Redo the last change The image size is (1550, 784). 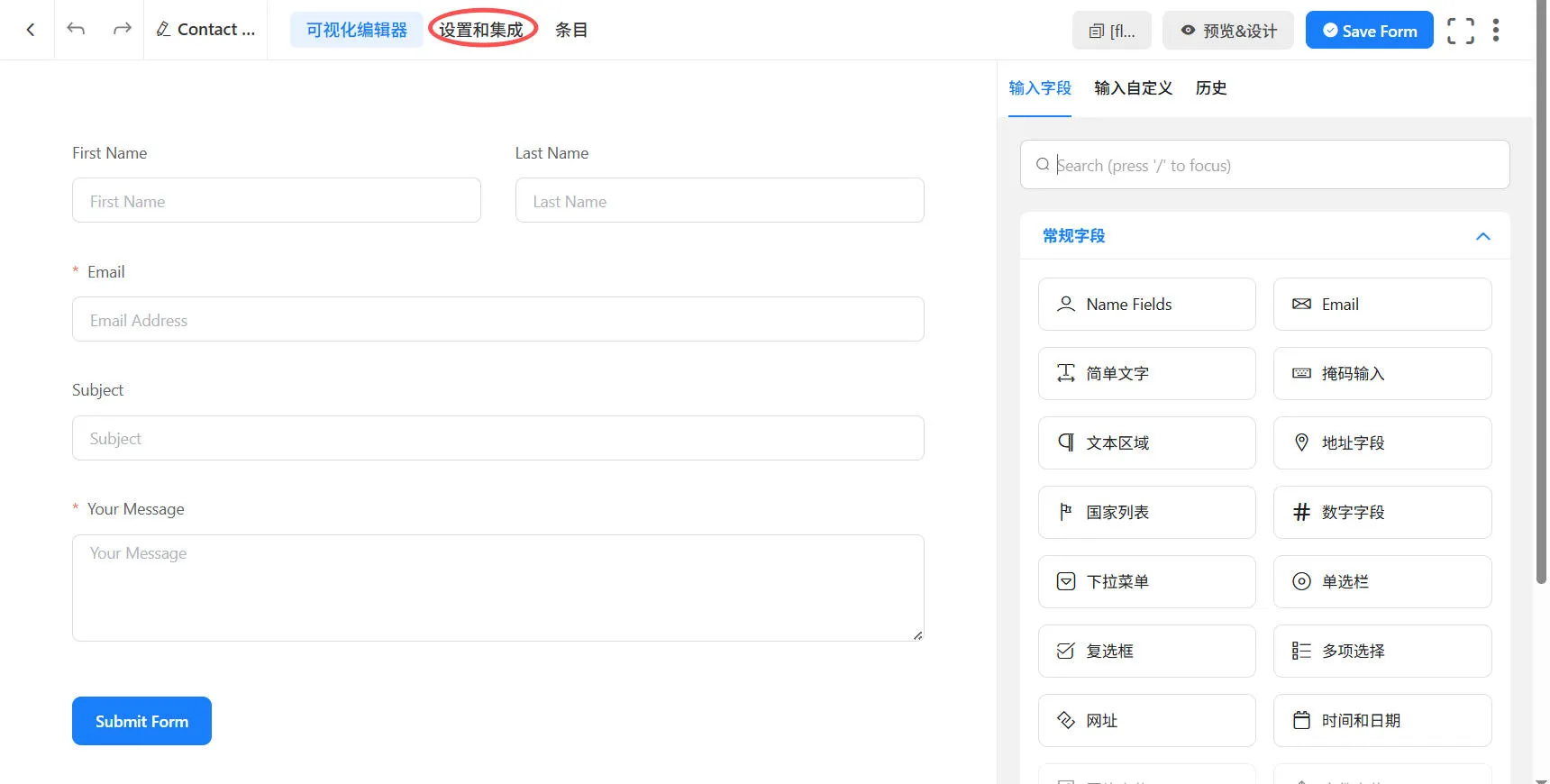(122, 30)
